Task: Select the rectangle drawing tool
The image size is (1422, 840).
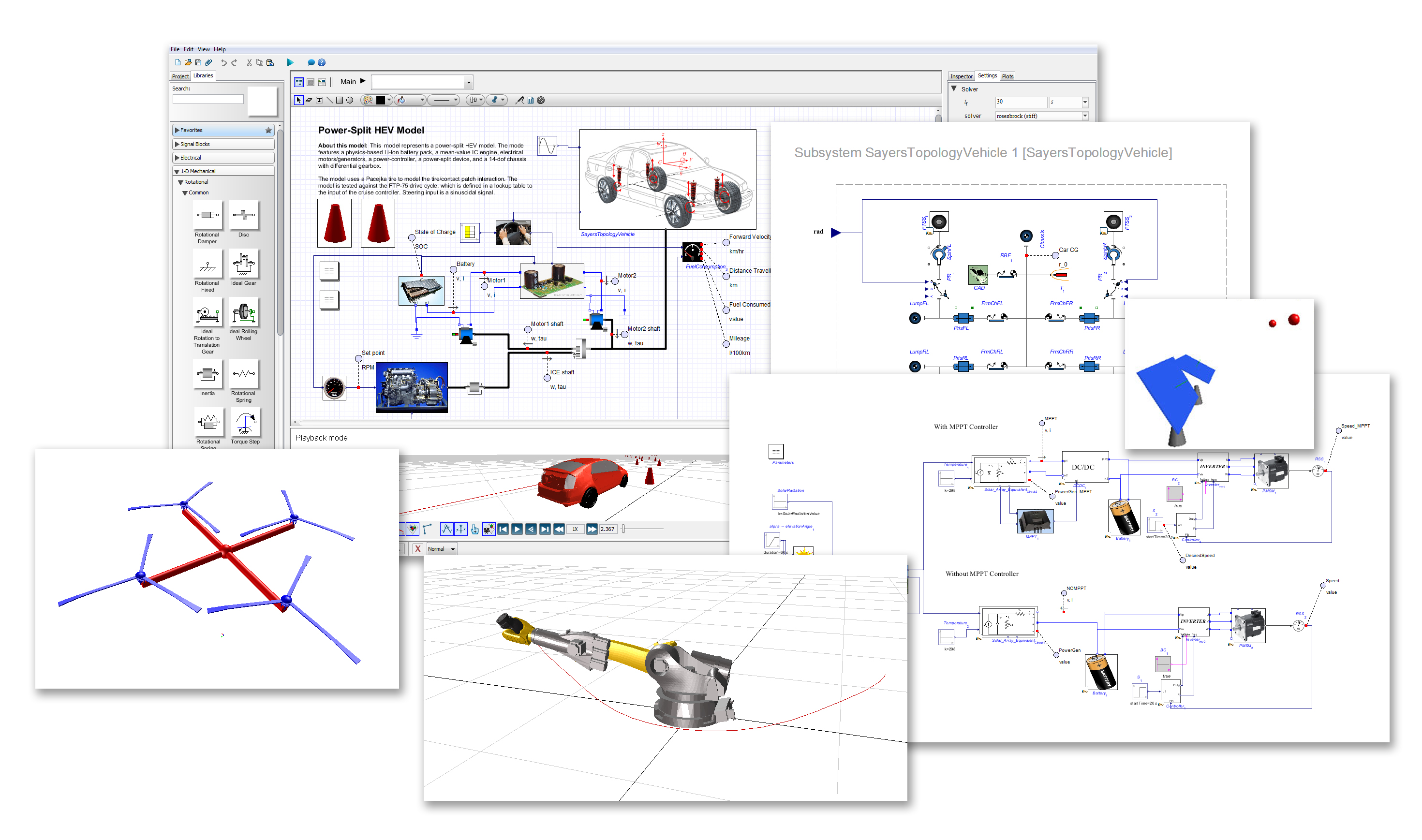Action: (340, 100)
